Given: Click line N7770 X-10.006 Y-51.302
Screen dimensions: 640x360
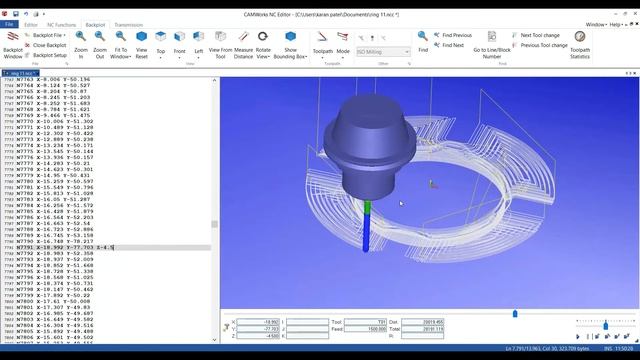Looking at the screenshot, I should pos(55,121).
